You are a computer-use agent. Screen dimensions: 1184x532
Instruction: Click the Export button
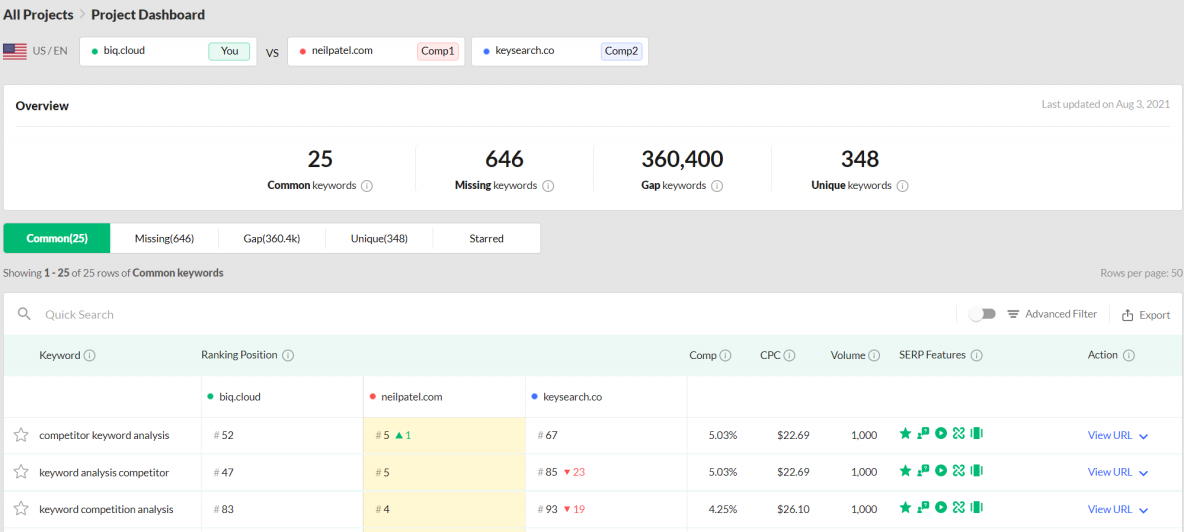point(1146,315)
